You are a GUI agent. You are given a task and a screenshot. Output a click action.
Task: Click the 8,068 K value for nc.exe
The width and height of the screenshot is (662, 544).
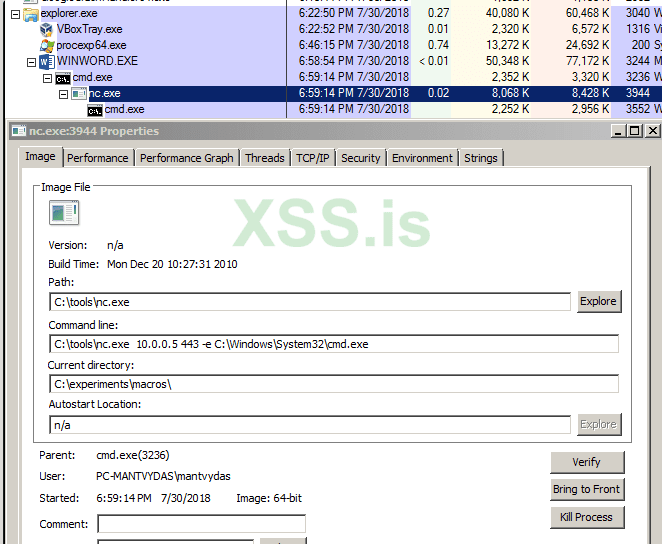coord(510,93)
